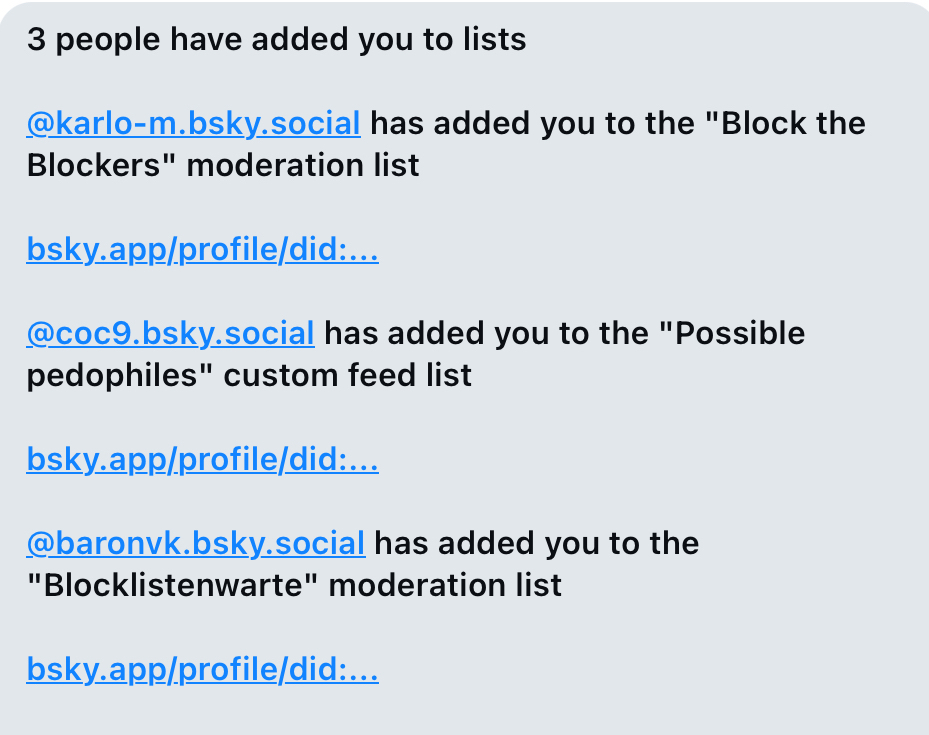Click "moderation list" text after Blockers
The height and width of the screenshot is (735, 929).
pyautogui.click(x=303, y=165)
